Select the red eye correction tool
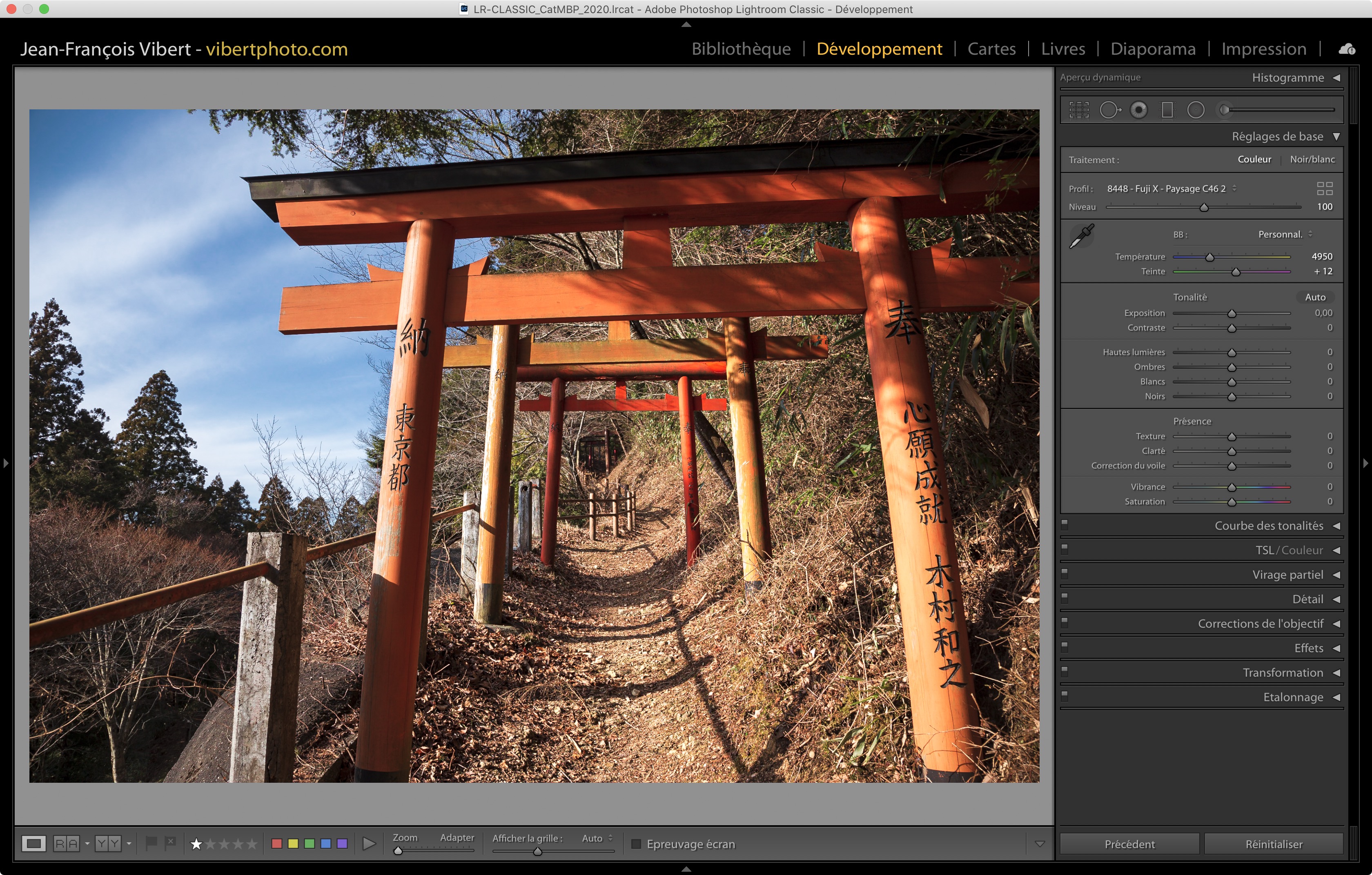The image size is (1372, 875). coord(1138,110)
